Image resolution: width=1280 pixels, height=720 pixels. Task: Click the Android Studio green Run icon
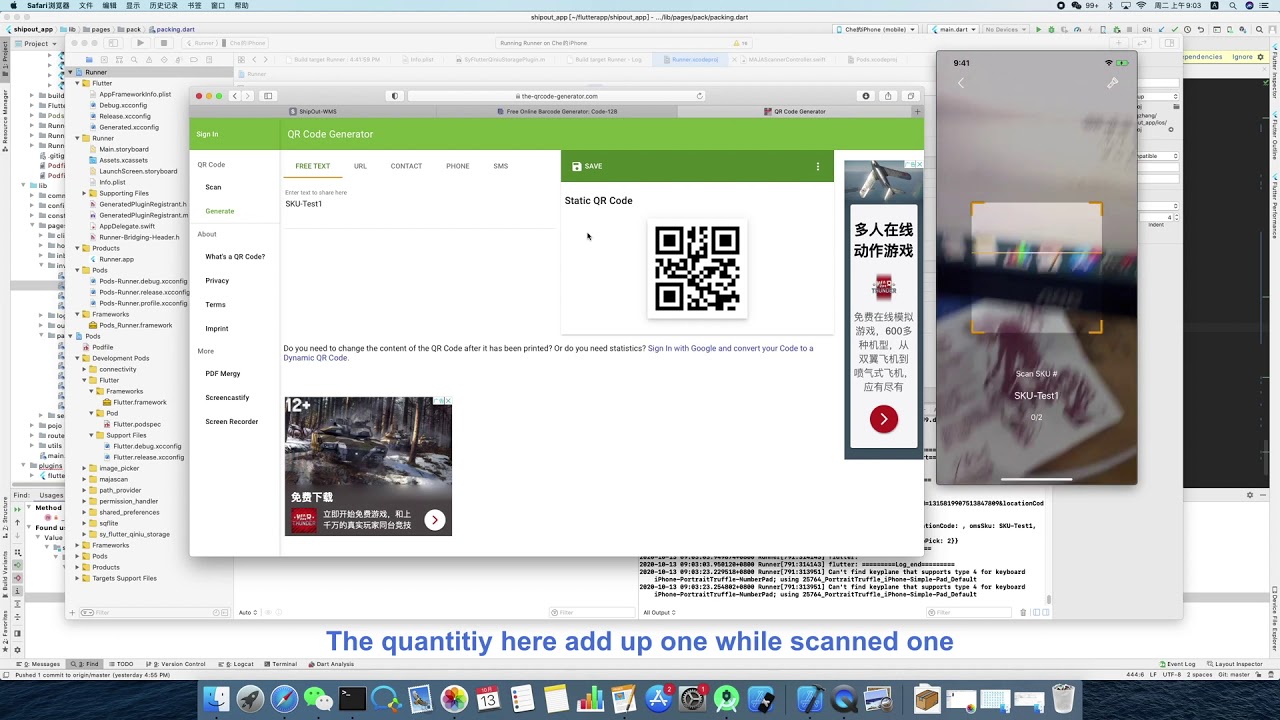pos(1038,30)
